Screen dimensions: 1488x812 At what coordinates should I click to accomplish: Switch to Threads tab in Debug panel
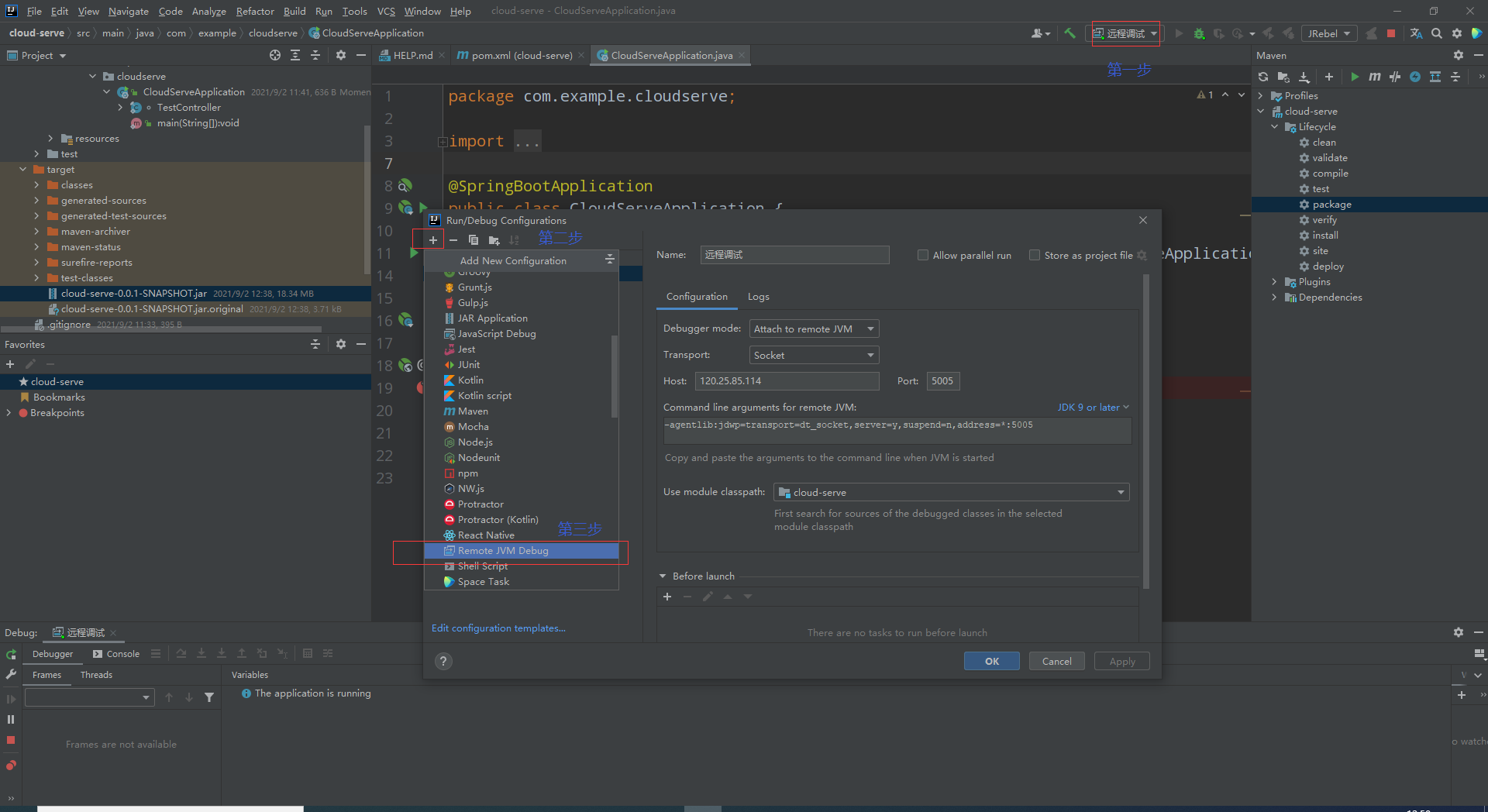click(96, 675)
